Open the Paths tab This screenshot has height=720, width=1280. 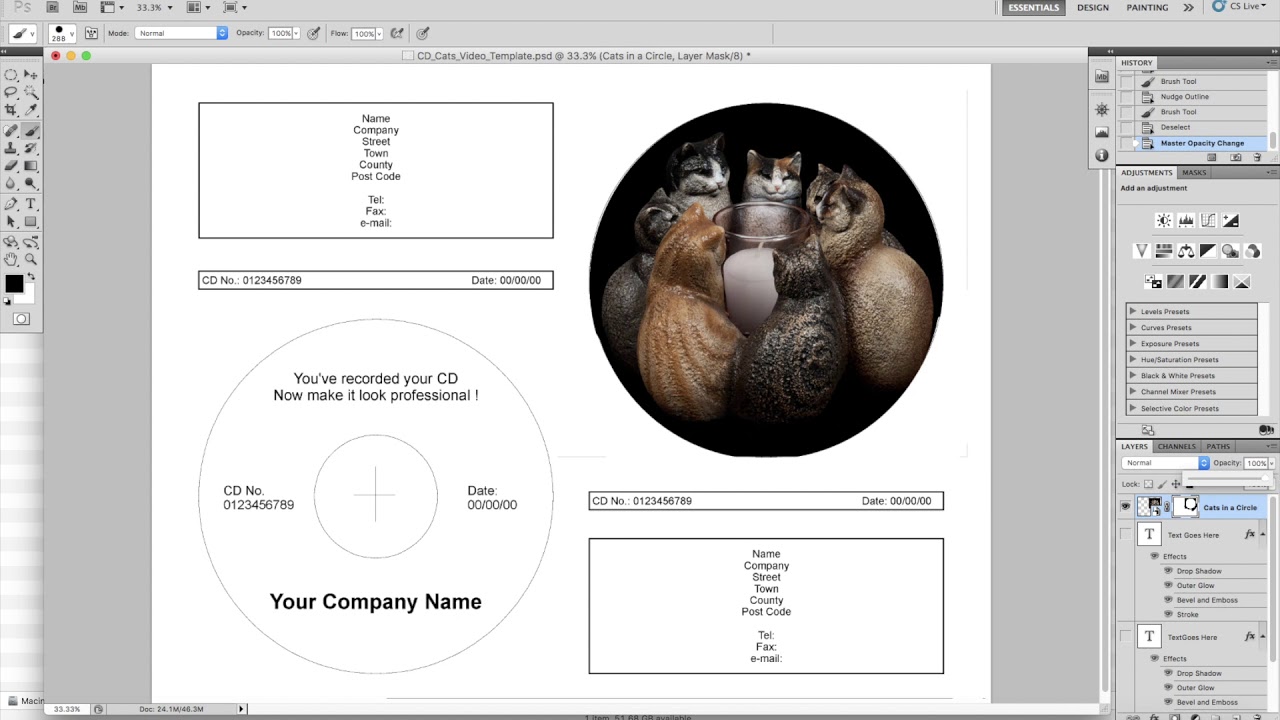[x=1218, y=446]
